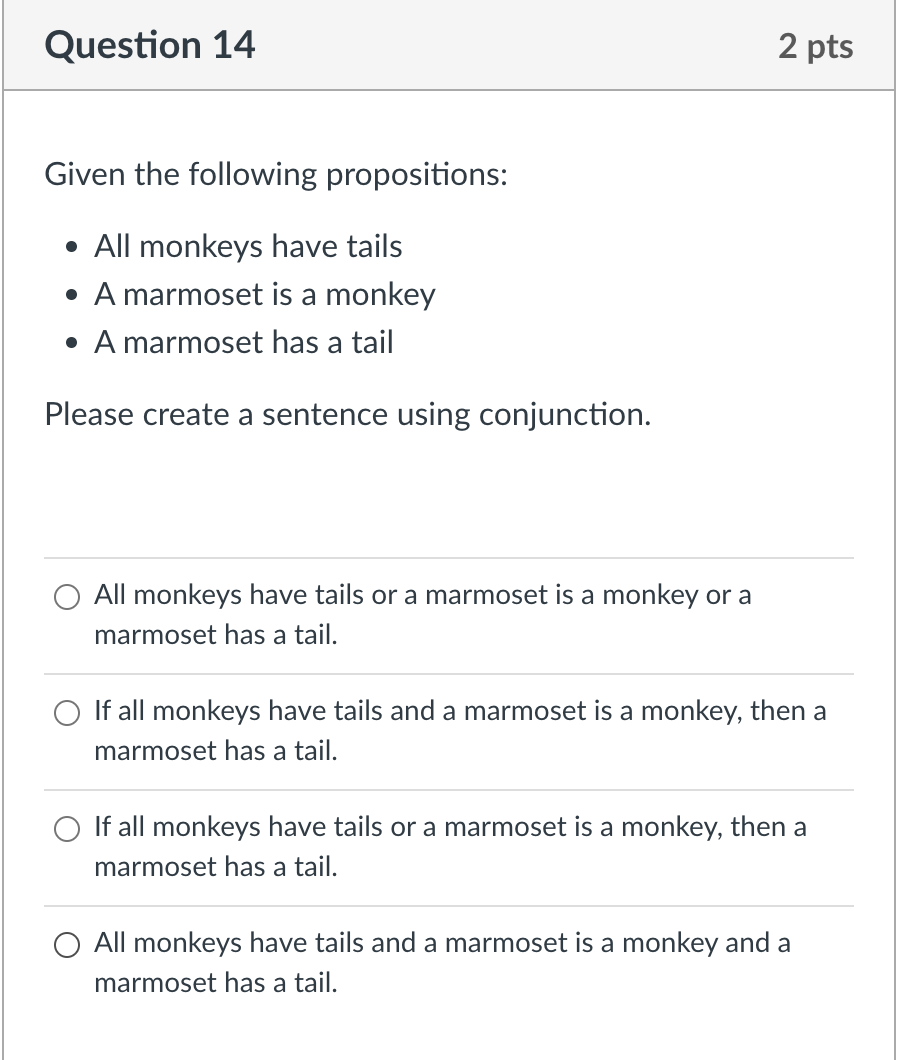
Task: Click the third answer option text
Action: coord(450,828)
